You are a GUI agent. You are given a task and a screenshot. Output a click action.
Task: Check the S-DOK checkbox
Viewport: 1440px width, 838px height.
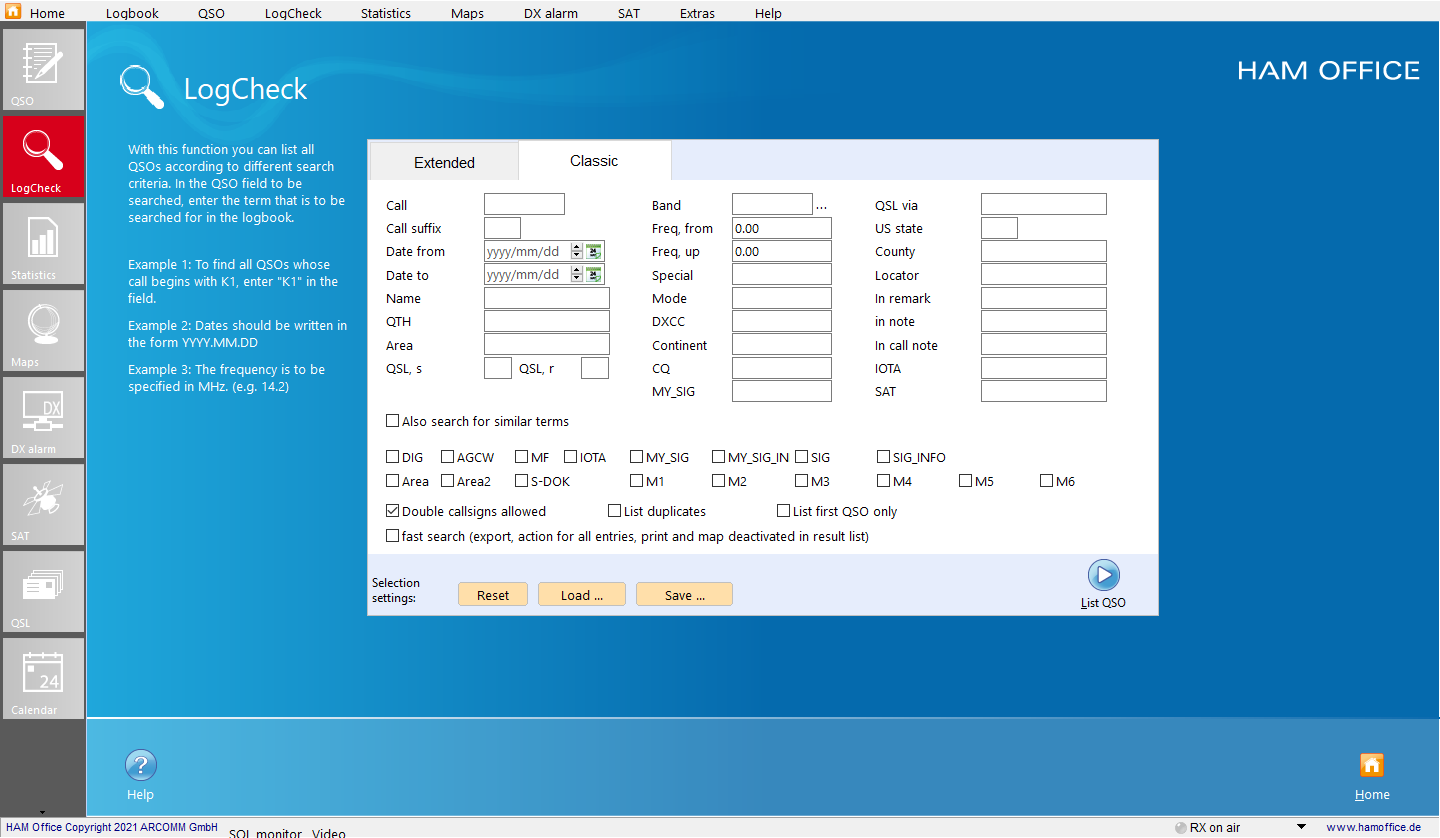[522, 481]
